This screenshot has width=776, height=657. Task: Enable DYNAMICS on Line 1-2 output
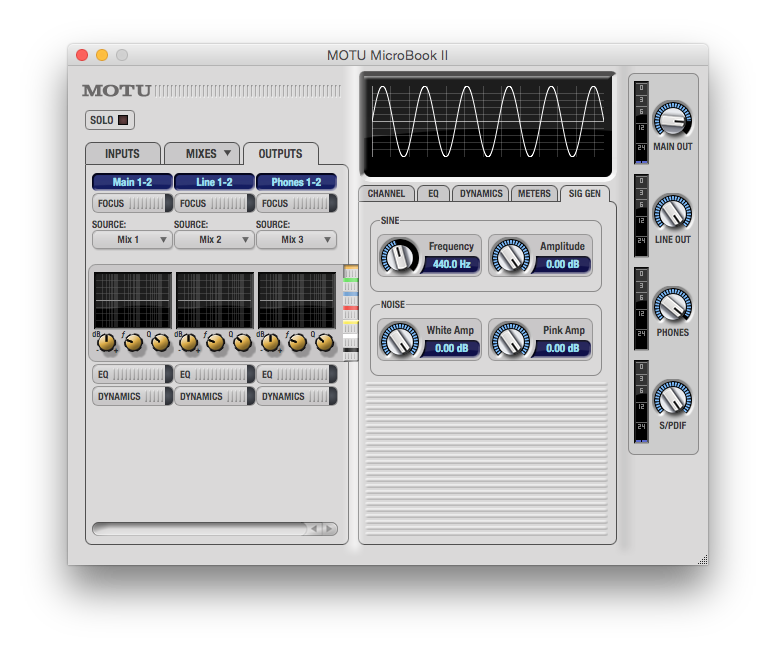pyautogui.click(x=214, y=396)
